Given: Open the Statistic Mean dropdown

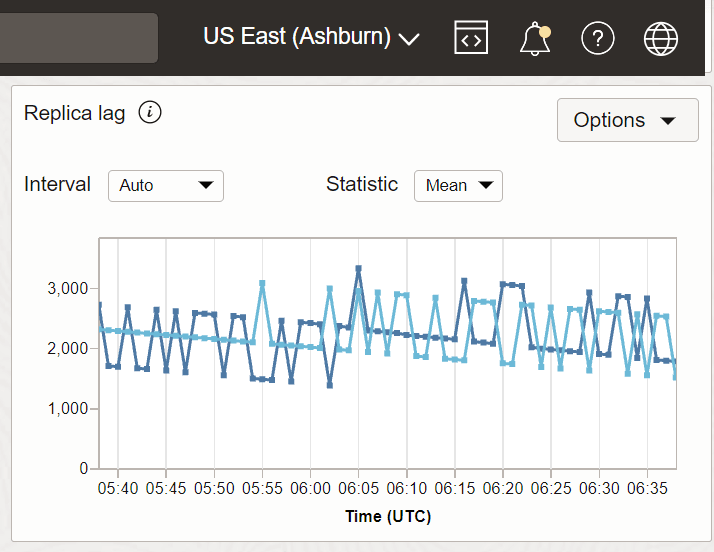Looking at the screenshot, I should point(458,185).
